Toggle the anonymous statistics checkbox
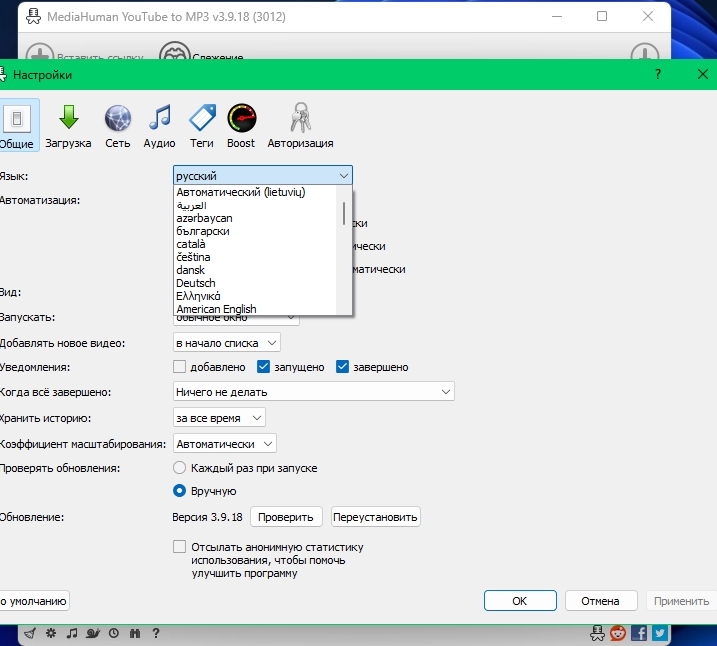Screen dimensions: 717x646 tap(180, 547)
